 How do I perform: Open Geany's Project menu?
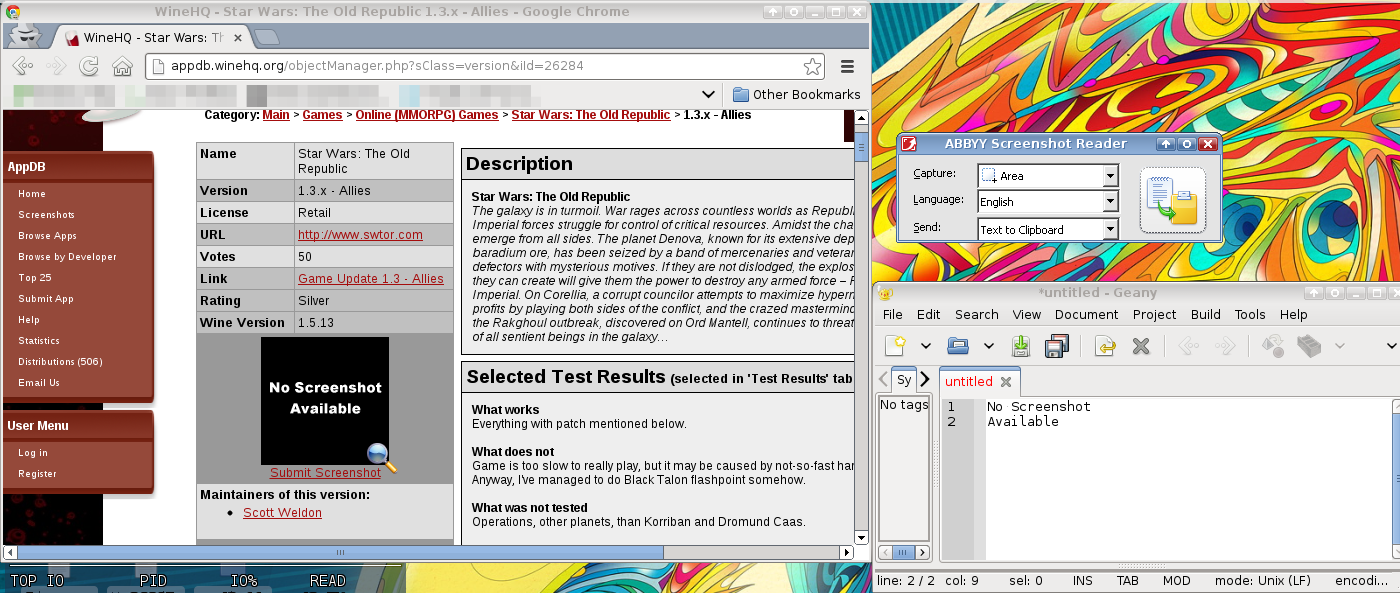[1154, 314]
